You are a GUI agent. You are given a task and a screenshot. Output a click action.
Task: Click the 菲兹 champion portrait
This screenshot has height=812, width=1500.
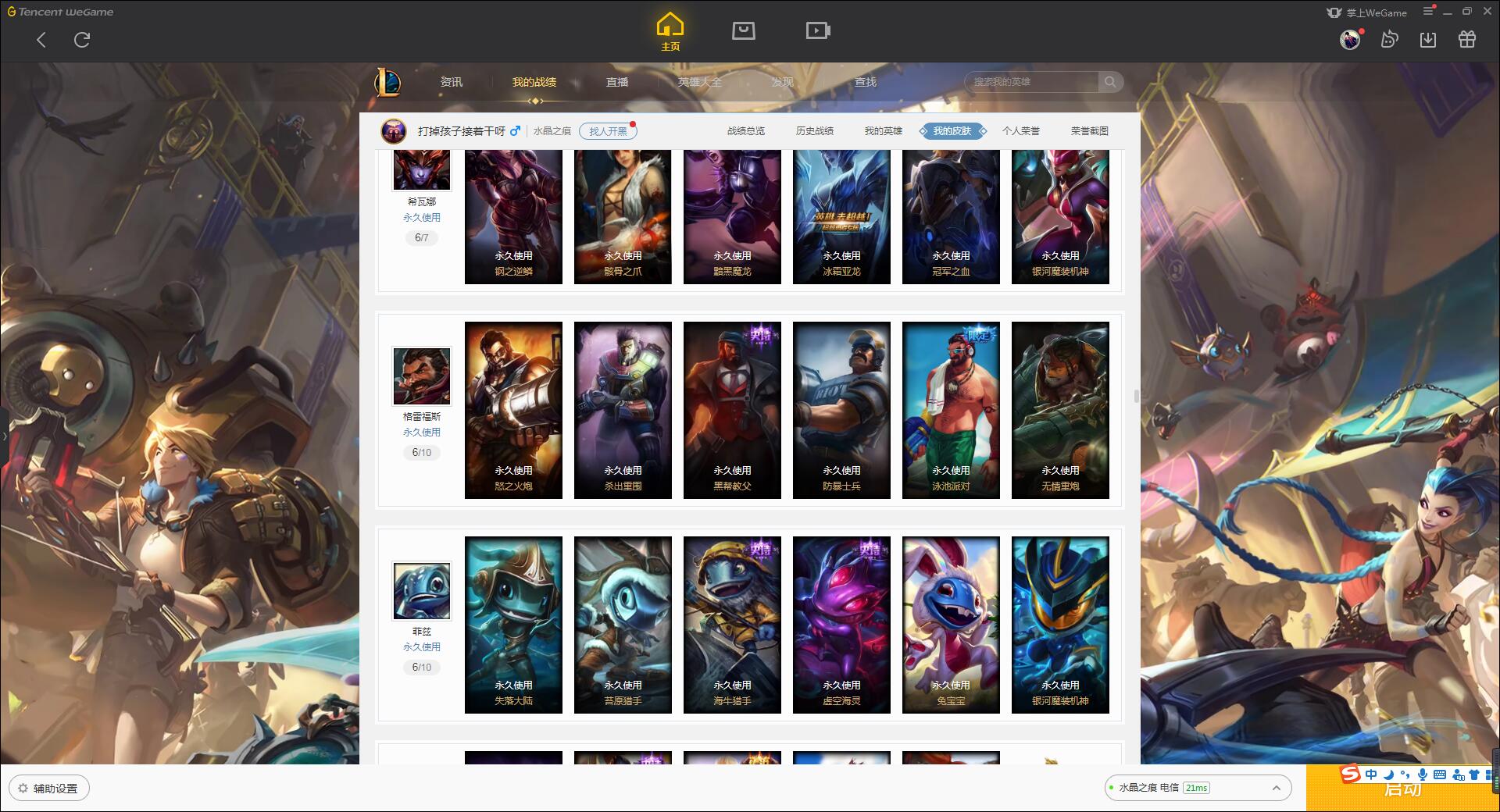click(x=422, y=591)
